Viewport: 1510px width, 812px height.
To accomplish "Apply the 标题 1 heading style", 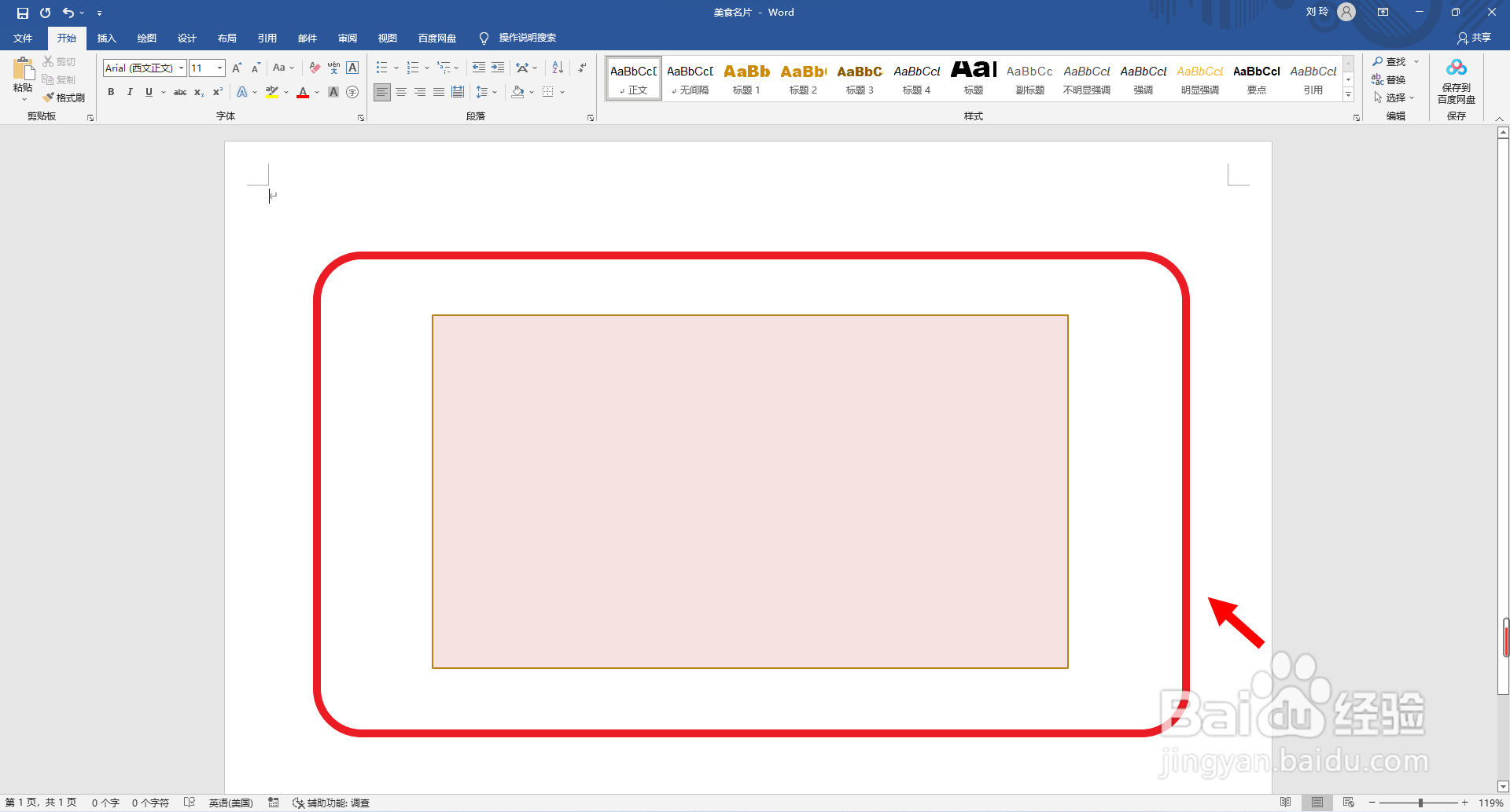I will [746, 79].
